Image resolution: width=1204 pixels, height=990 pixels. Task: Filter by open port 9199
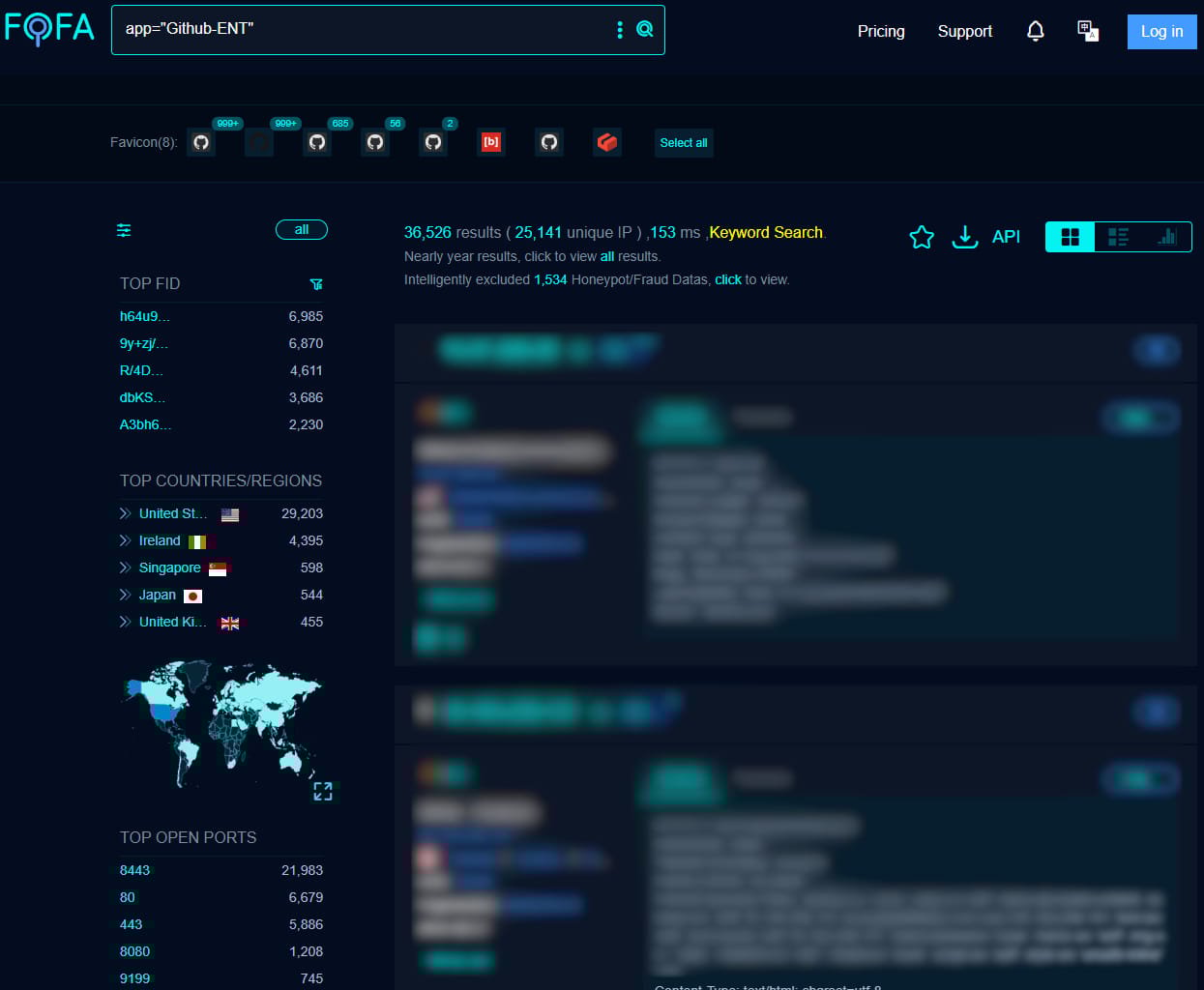tap(134, 978)
